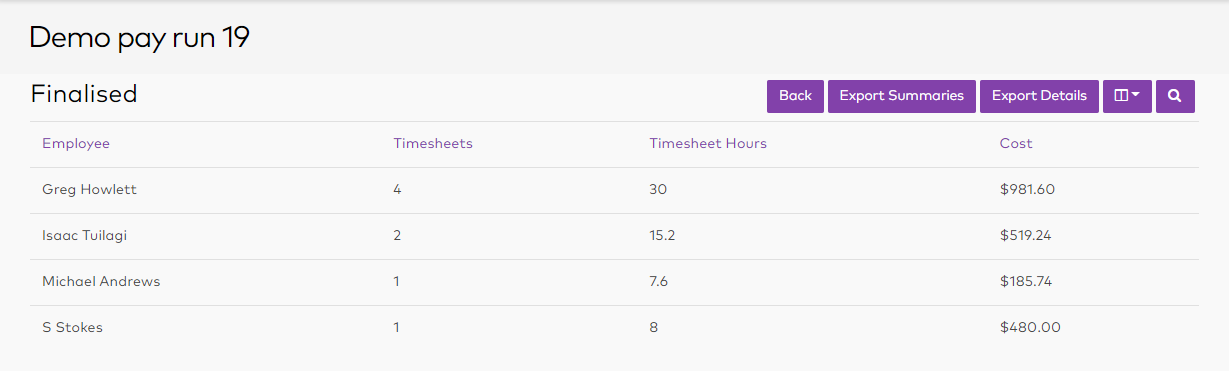Screen dimensions: 1229x371
Task: Click Greg Howlett's timesheet hours value 30
Action: (x=658, y=190)
